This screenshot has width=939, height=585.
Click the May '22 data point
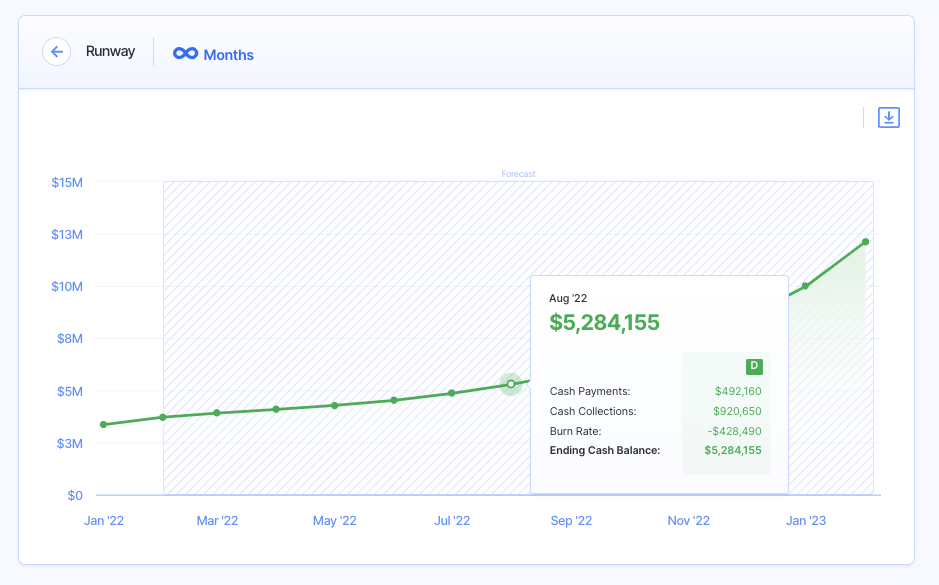335,405
